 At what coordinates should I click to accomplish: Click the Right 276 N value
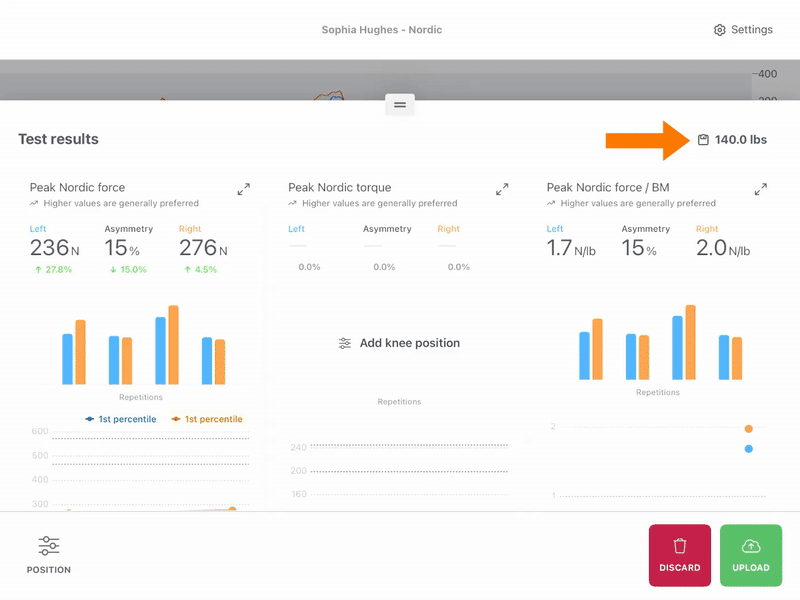coord(203,248)
